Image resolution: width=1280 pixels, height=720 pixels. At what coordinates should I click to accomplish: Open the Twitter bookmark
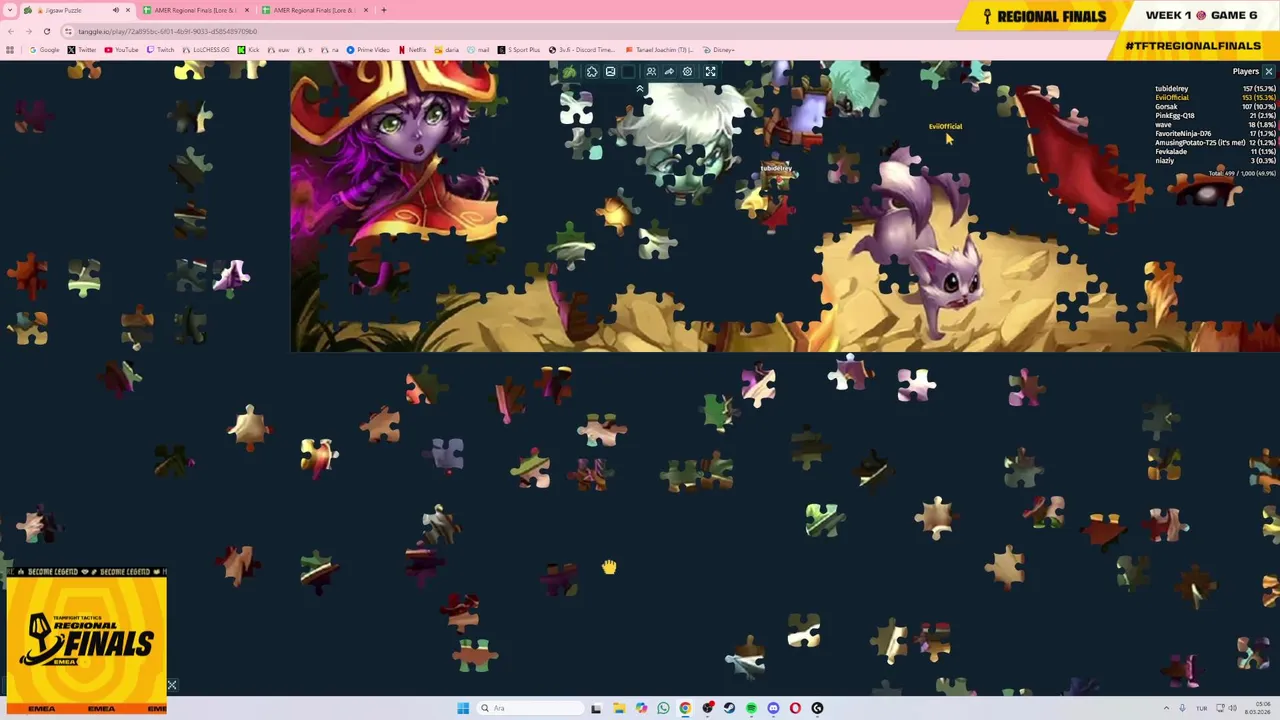(83, 50)
